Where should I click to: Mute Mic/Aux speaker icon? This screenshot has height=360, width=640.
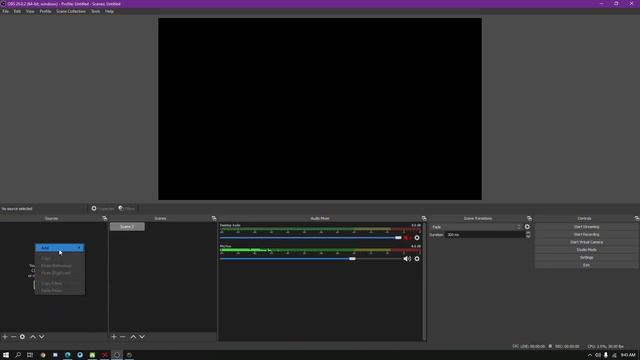tap(407, 259)
